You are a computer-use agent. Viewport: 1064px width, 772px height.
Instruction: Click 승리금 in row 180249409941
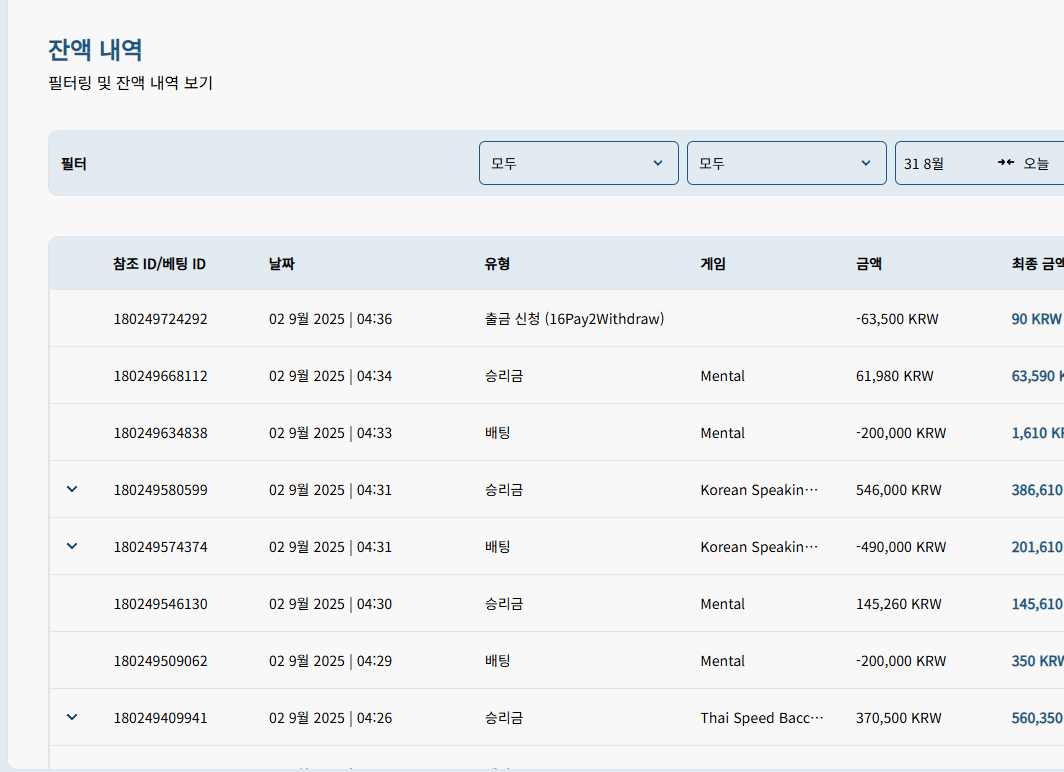504,718
